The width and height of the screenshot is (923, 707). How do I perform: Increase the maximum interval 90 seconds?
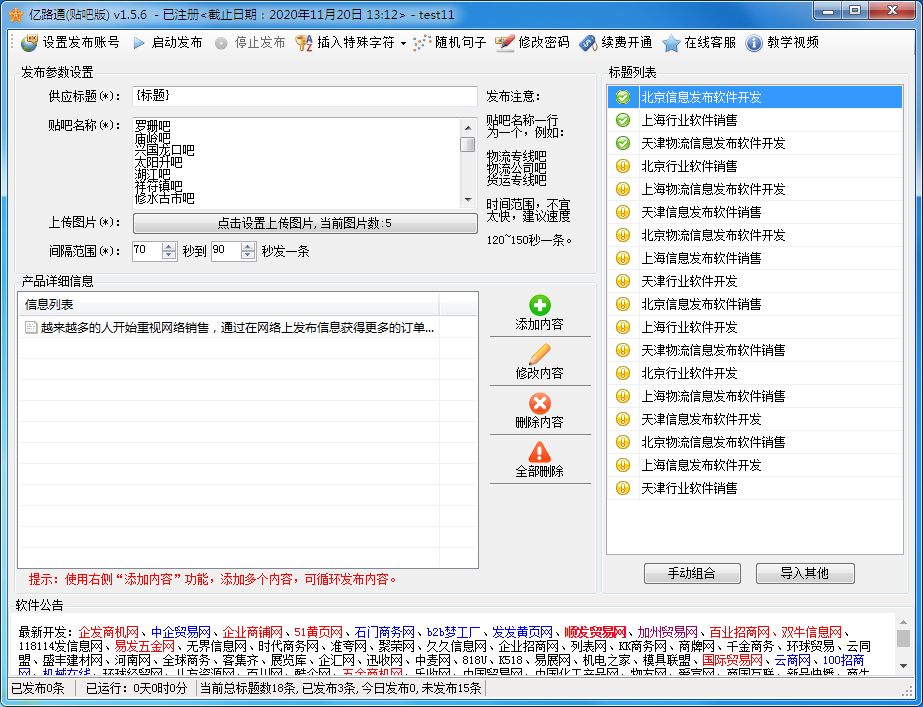click(248, 247)
